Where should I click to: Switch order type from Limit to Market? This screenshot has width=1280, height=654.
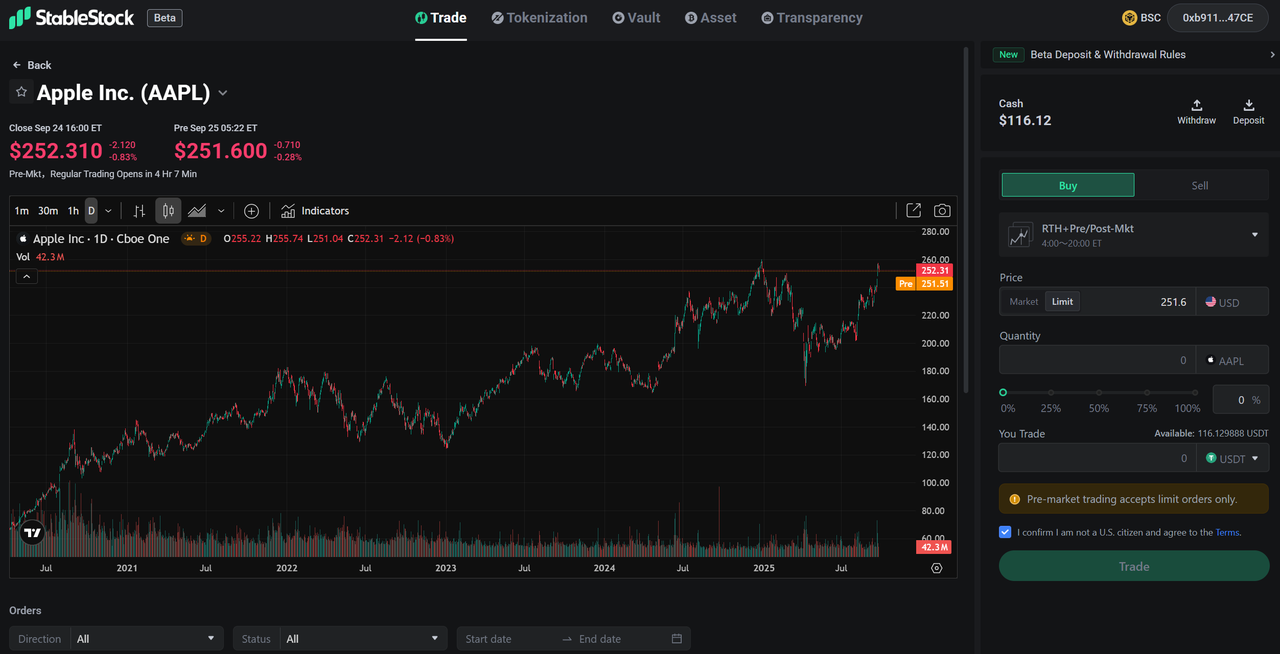(1023, 301)
